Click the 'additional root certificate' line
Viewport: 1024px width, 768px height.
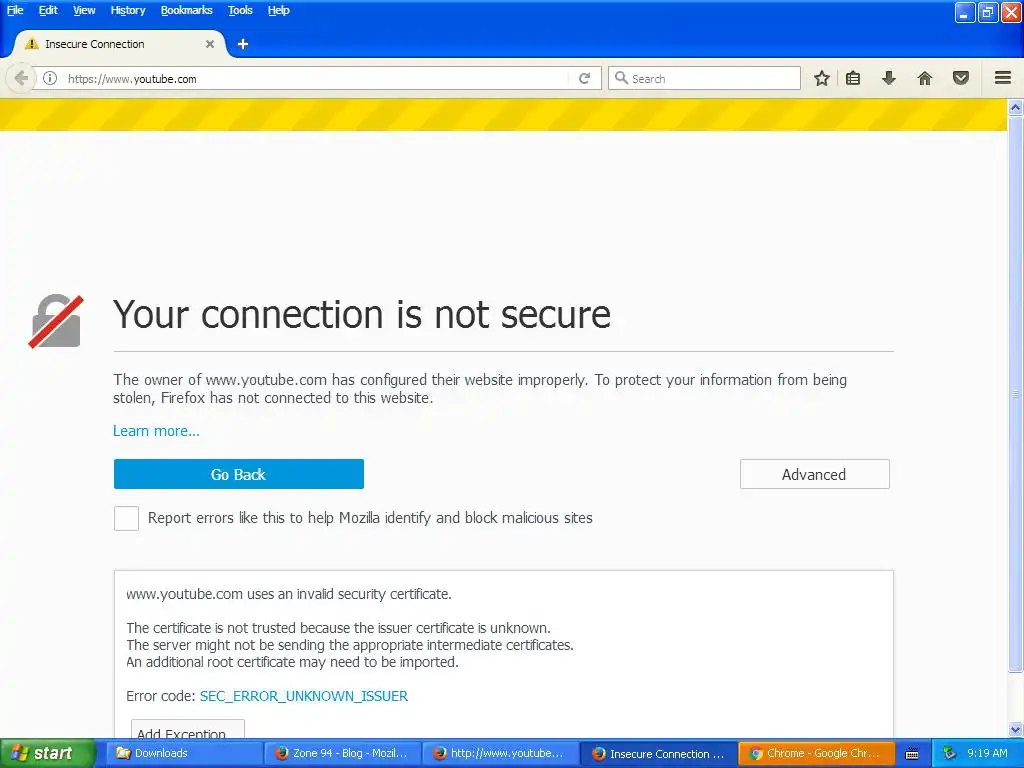(x=293, y=662)
